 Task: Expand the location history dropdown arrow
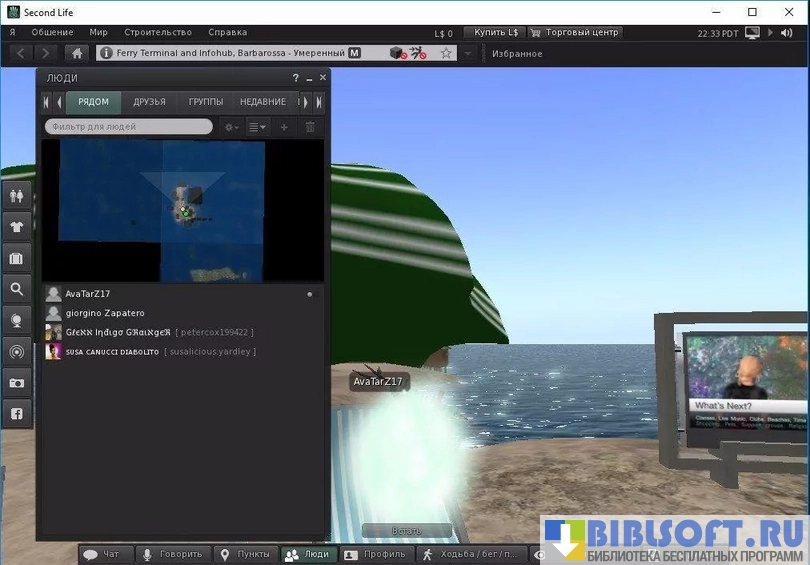pos(468,53)
